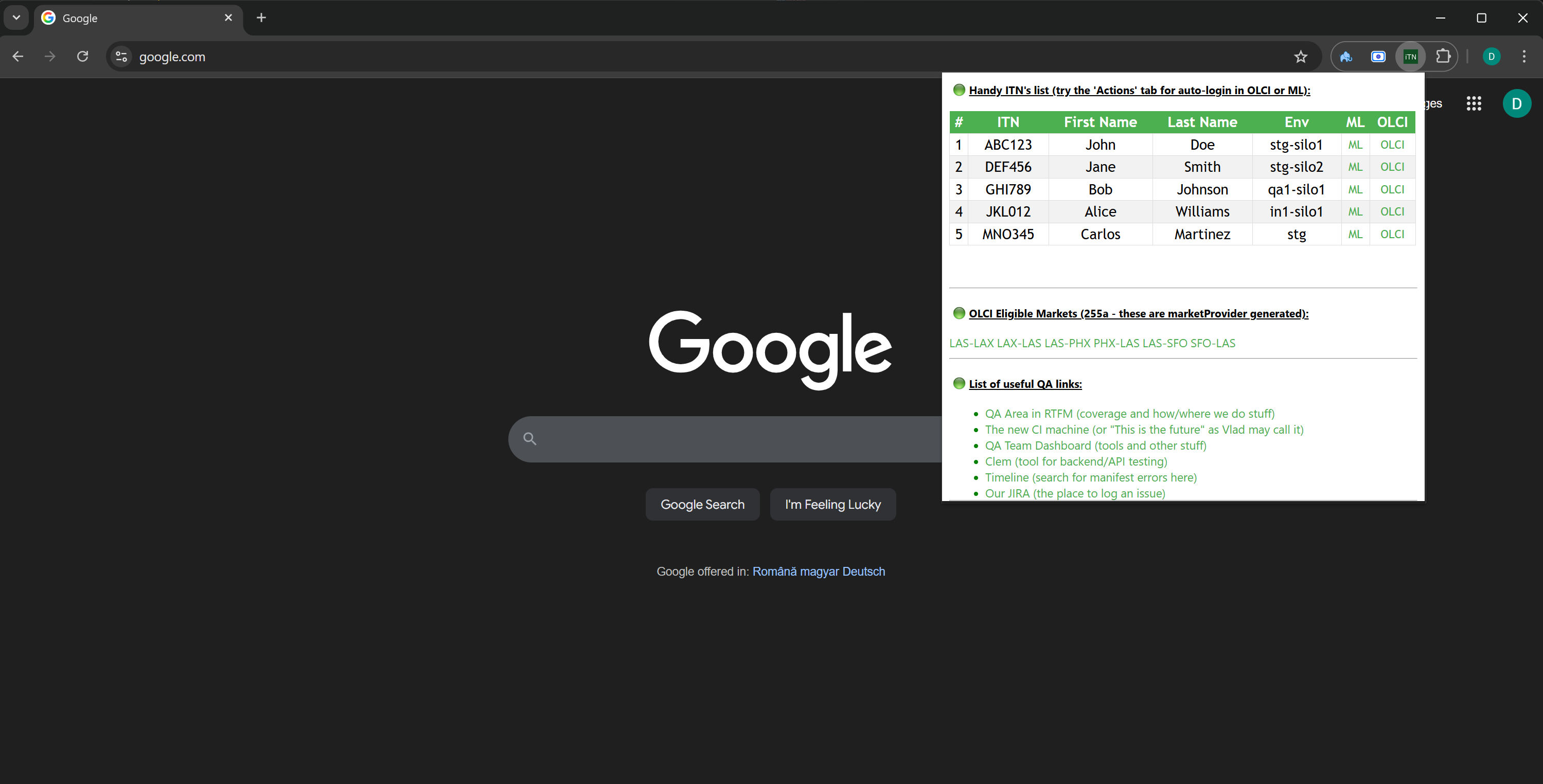Open ML link for ITN MNO345
Screen dimensions: 1543x784
click(1355, 235)
